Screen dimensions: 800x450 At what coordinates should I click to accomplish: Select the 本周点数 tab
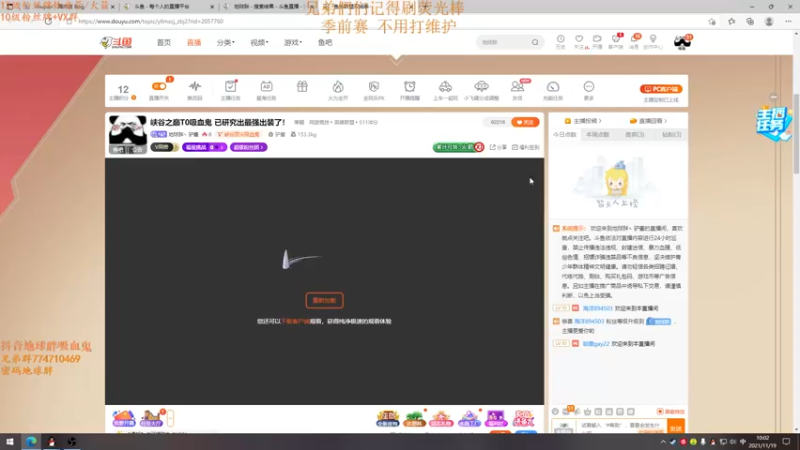[597, 135]
